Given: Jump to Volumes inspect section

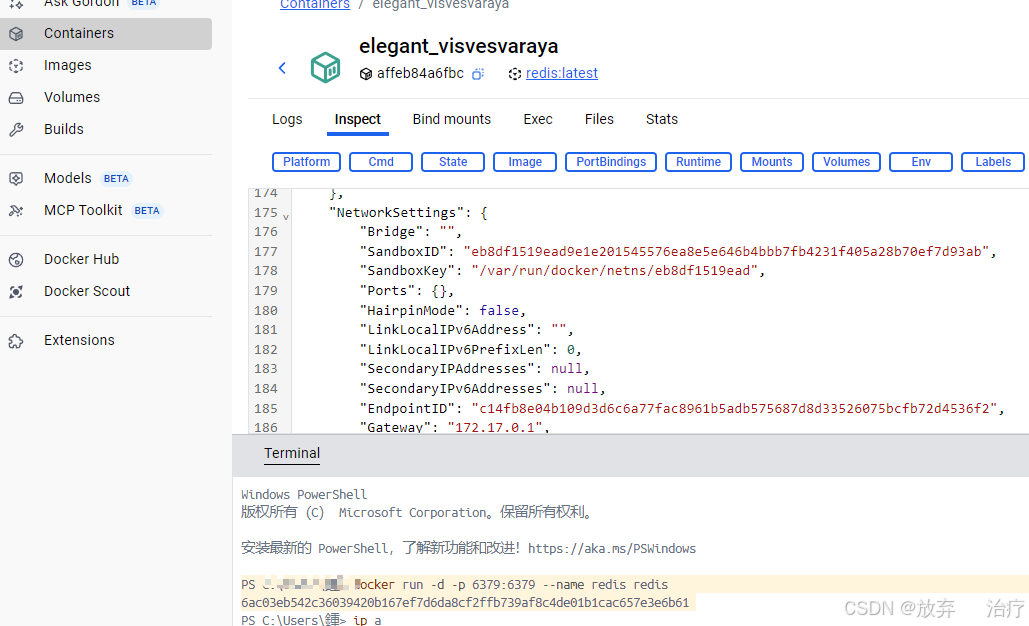Looking at the screenshot, I should pos(847,162).
